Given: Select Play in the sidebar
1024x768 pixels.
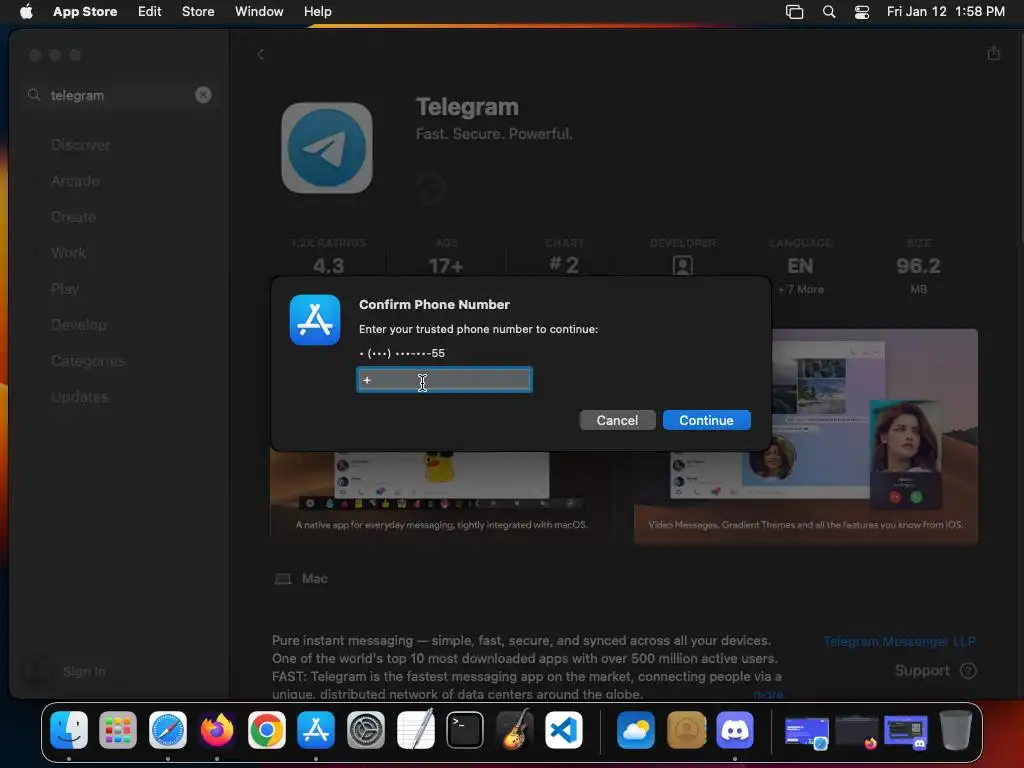Looking at the screenshot, I should [x=65, y=289].
